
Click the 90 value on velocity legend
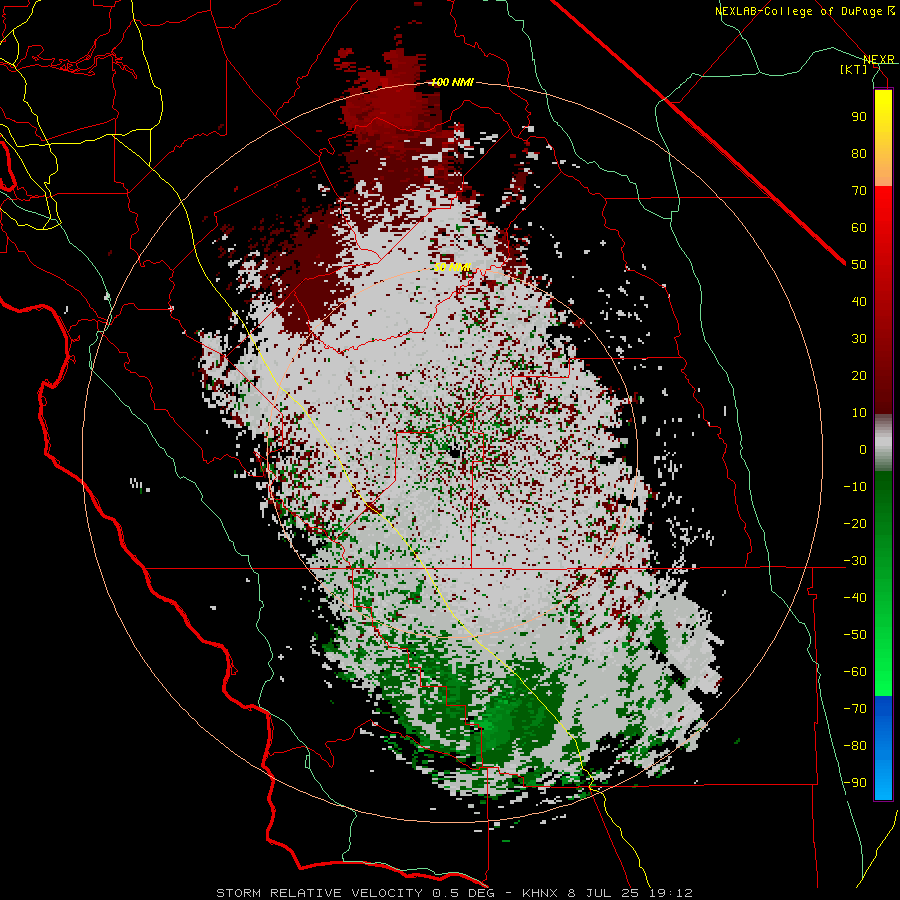[x=859, y=117]
